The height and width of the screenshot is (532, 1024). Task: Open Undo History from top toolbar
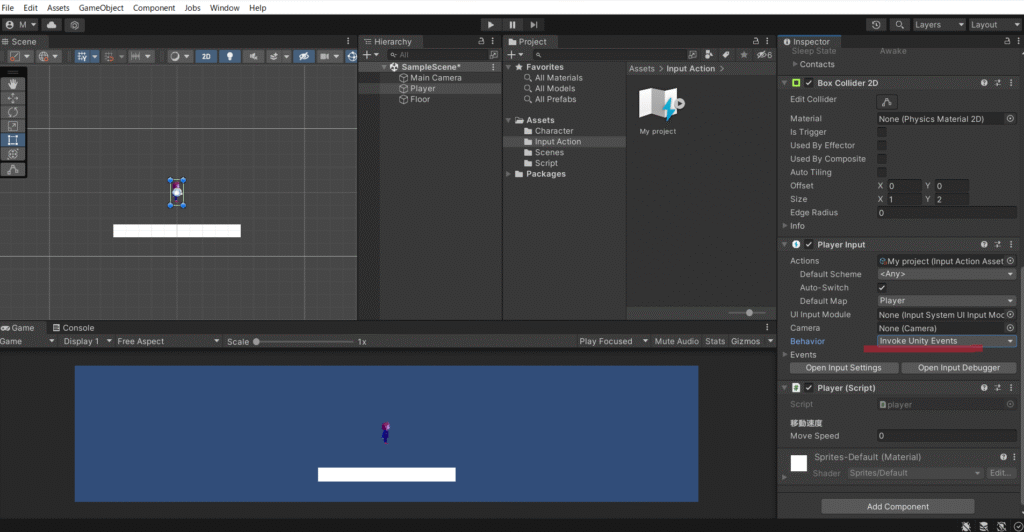(877, 24)
